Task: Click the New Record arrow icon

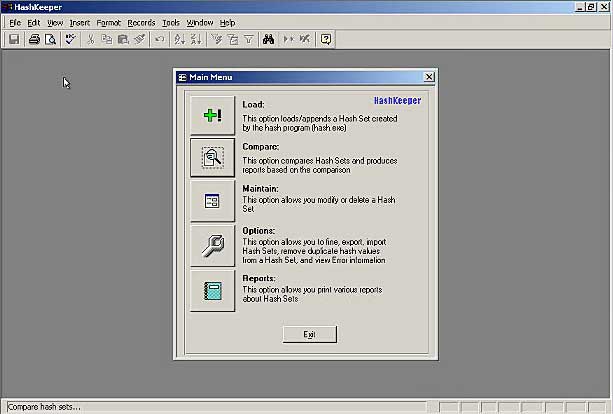Action: pyautogui.click(x=289, y=39)
